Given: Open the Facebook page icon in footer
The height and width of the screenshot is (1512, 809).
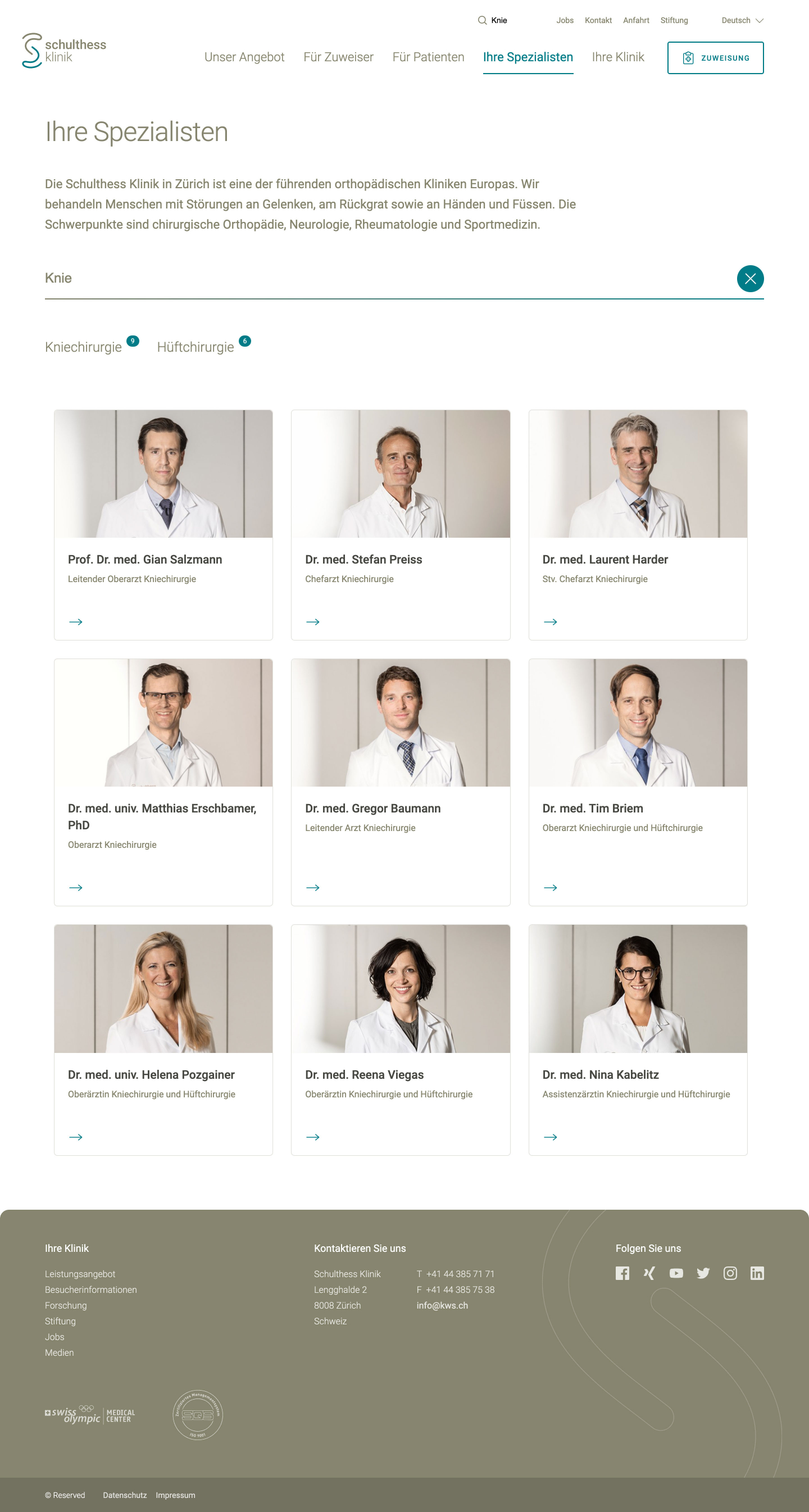Looking at the screenshot, I should (x=622, y=1273).
